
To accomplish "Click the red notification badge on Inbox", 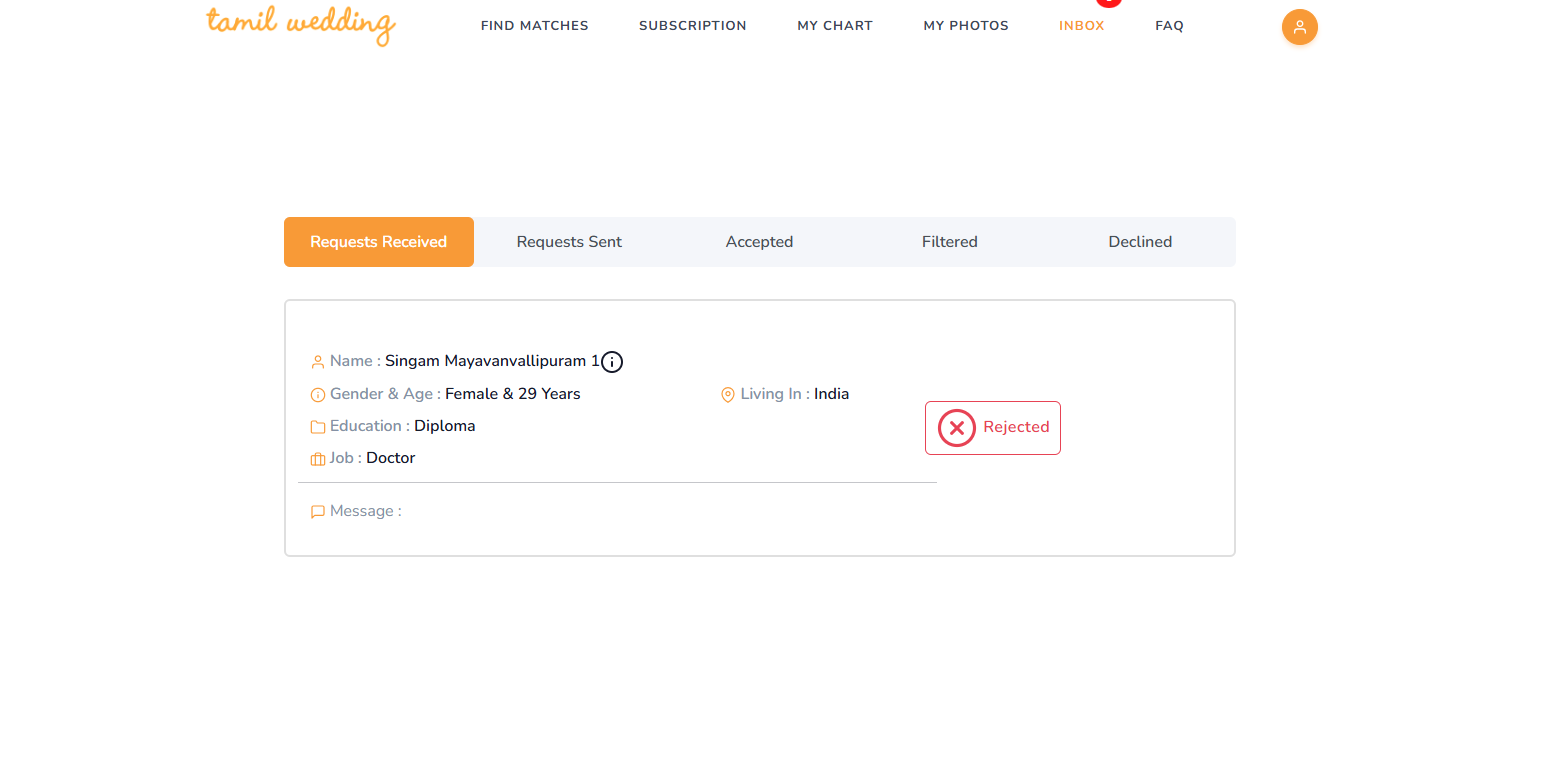I will point(1108,3).
